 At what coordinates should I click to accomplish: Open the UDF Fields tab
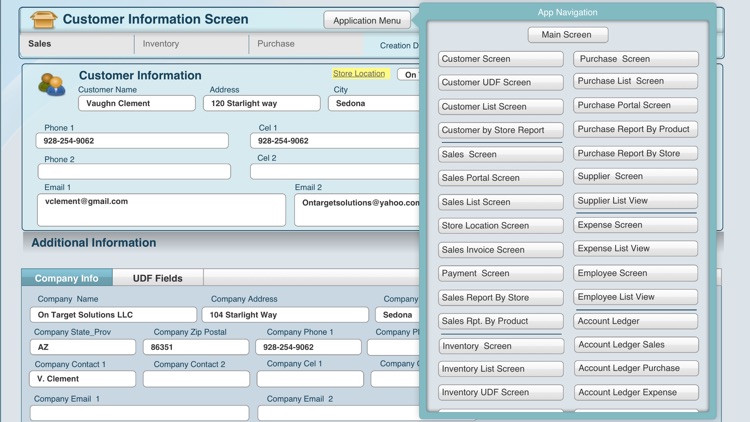coord(158,278)
